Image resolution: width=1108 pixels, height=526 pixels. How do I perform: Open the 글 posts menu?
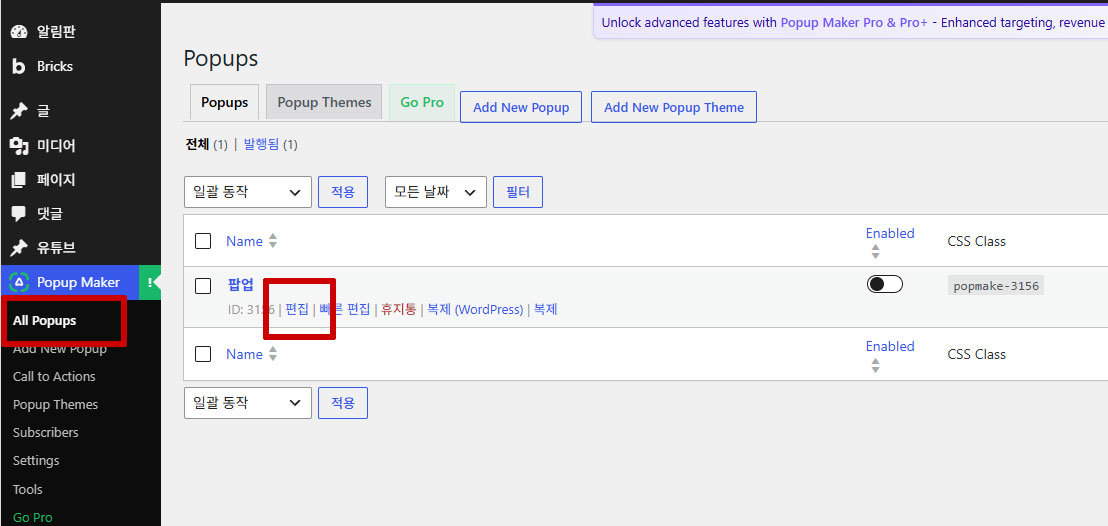click(x=44, y=111)
